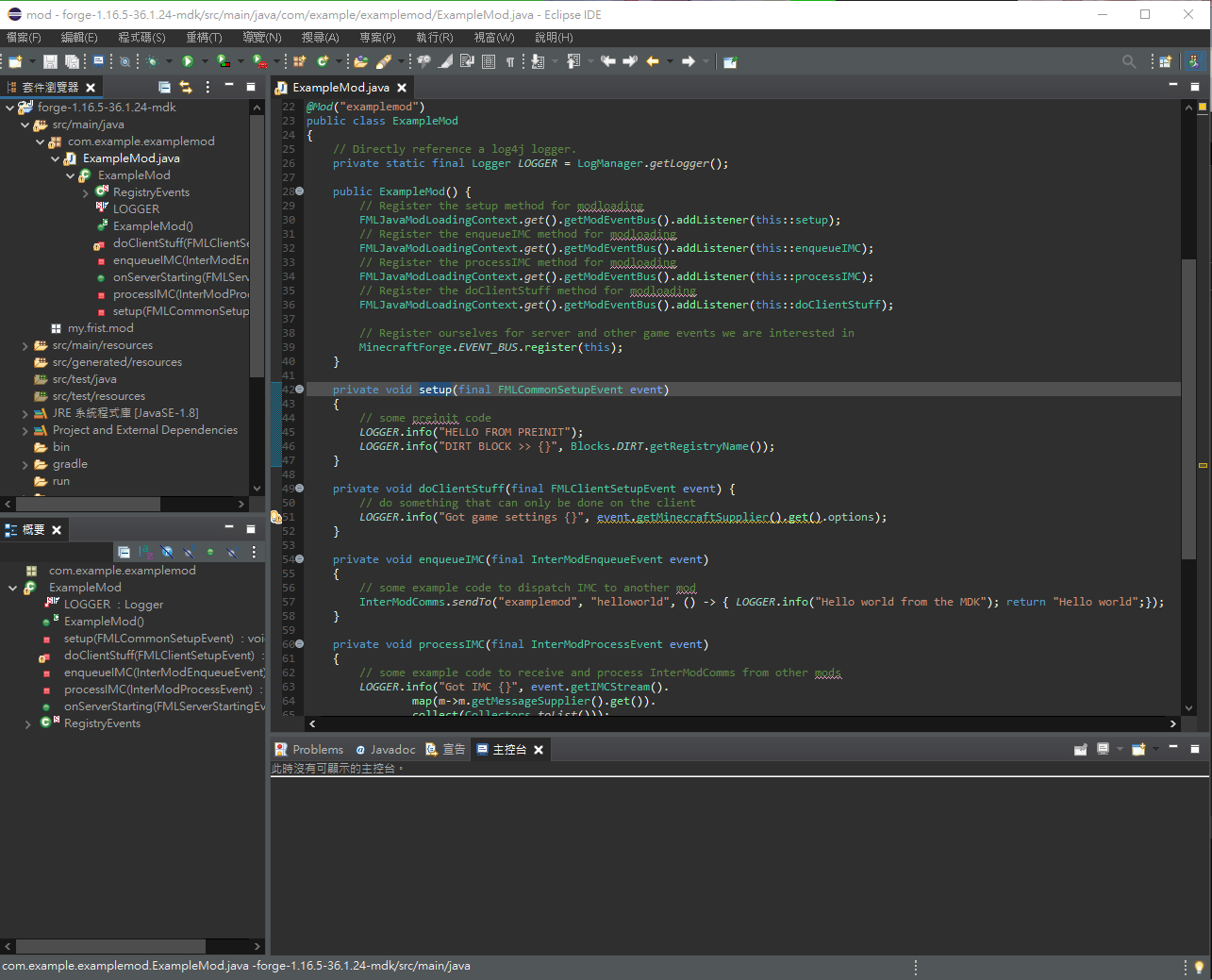Click Collapse All in the package explorer

point(164,87)
